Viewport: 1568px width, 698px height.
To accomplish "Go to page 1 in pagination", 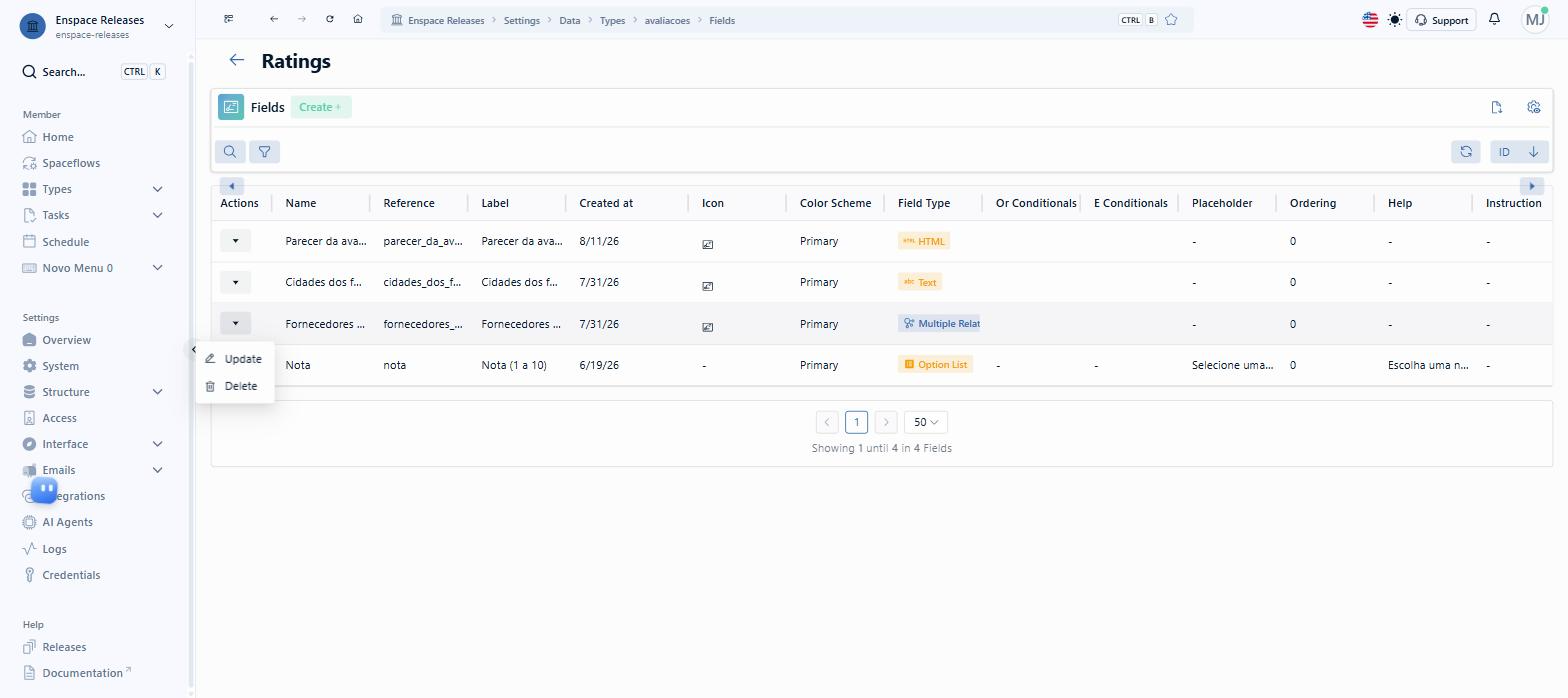I will tap(856, 422).
